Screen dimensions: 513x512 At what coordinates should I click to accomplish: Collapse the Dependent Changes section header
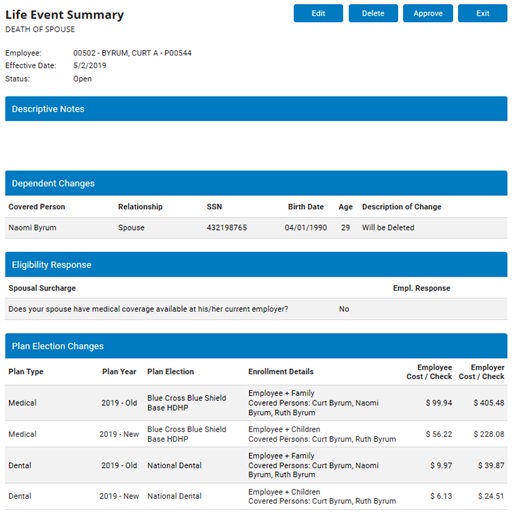click(x=256, y=183)
